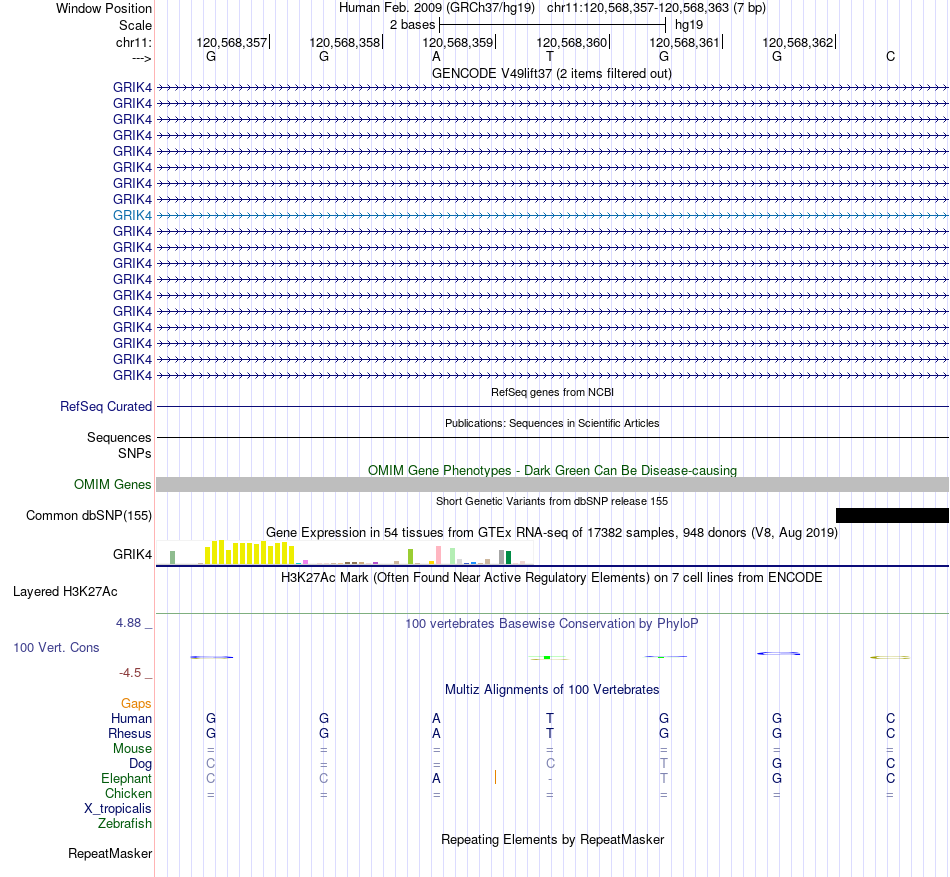Click the ---> strand direction label
Viewport: 950px width, 877px height.
(141, 59)
